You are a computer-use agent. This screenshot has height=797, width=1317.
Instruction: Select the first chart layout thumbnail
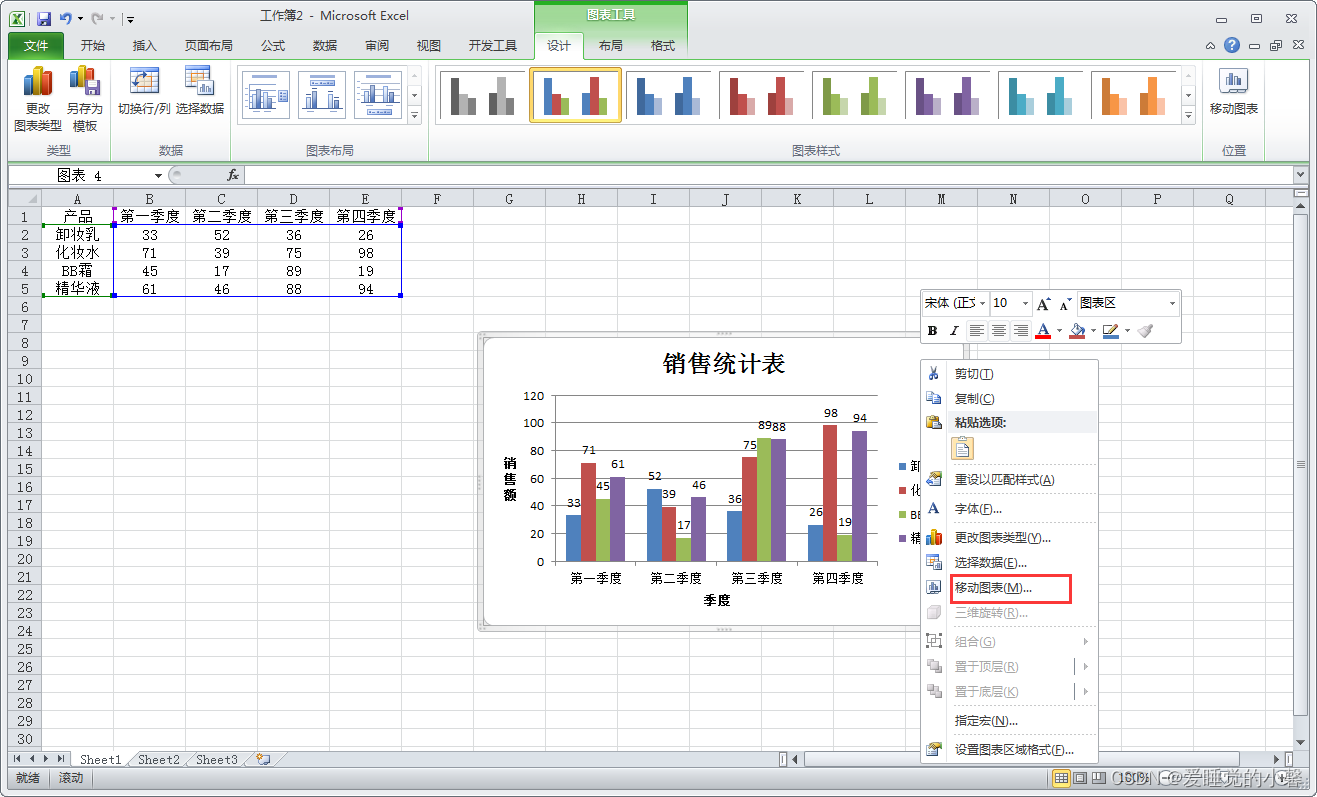[266, 96]
